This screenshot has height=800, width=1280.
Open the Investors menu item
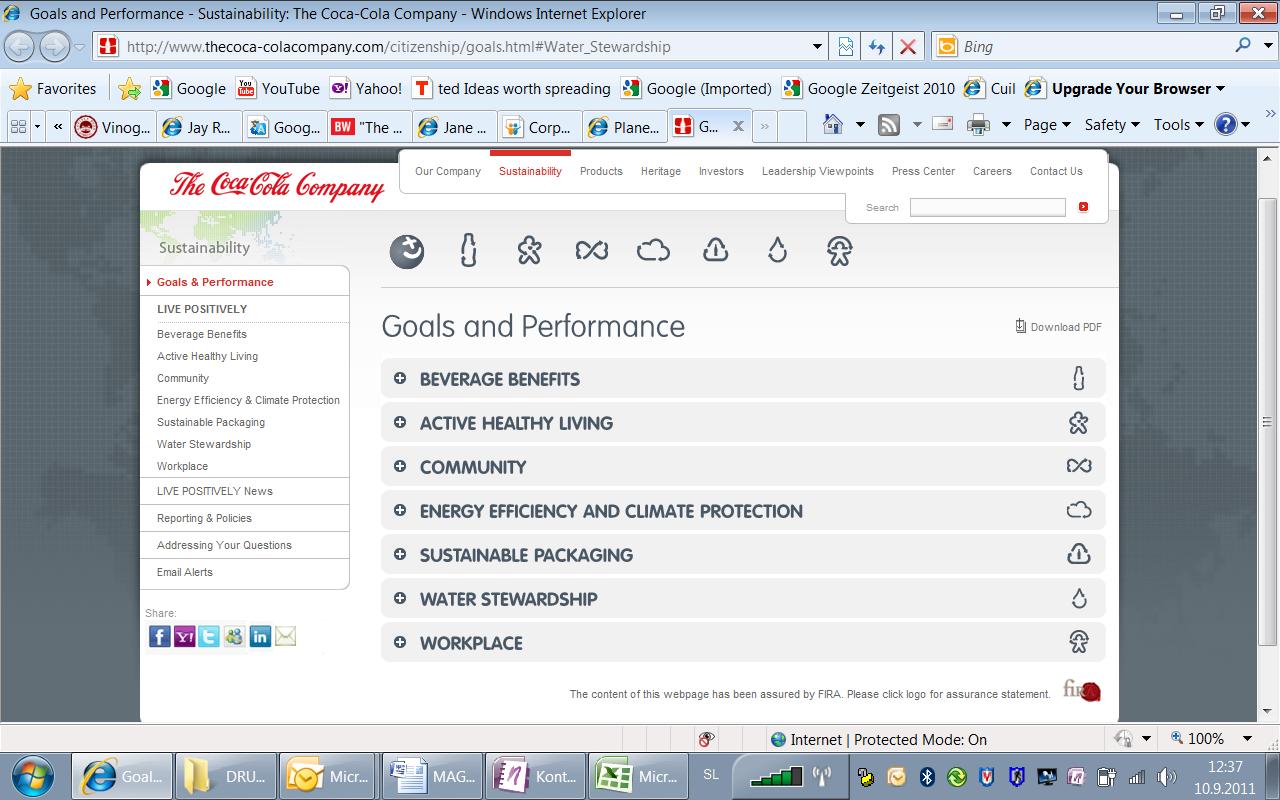[721, 171]
